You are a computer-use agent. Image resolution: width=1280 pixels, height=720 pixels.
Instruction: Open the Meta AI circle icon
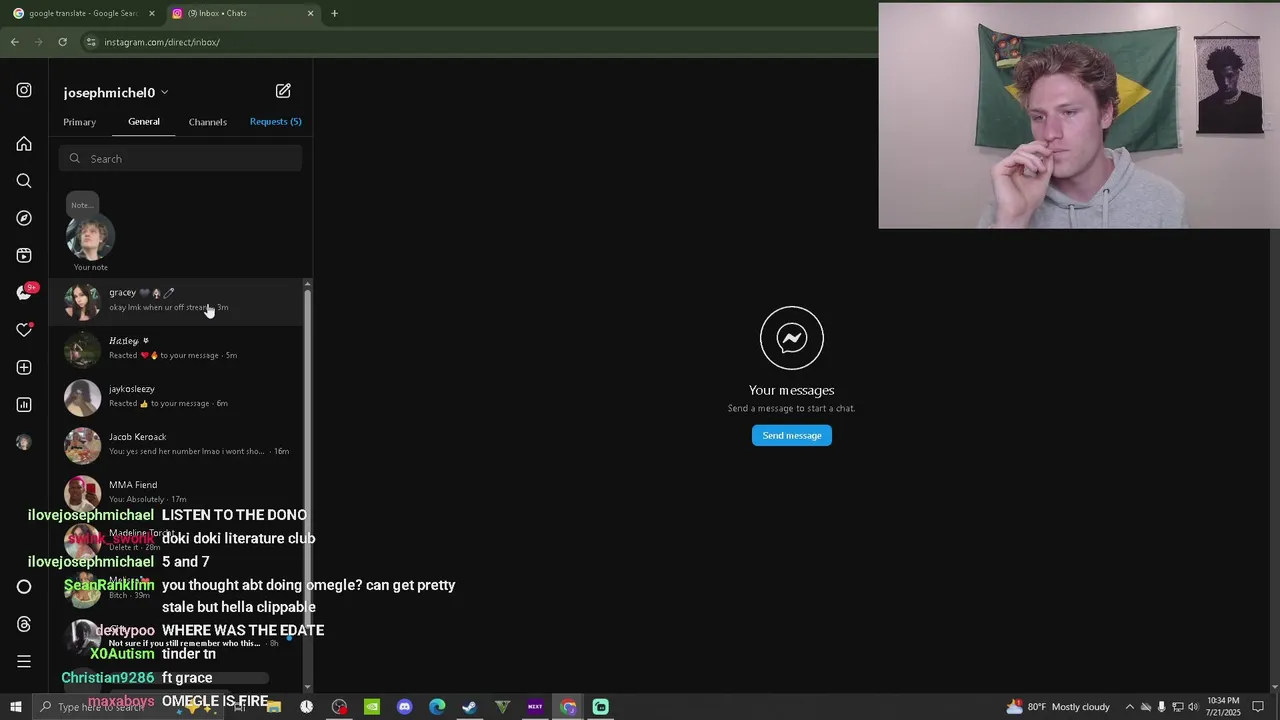(24, 587)
